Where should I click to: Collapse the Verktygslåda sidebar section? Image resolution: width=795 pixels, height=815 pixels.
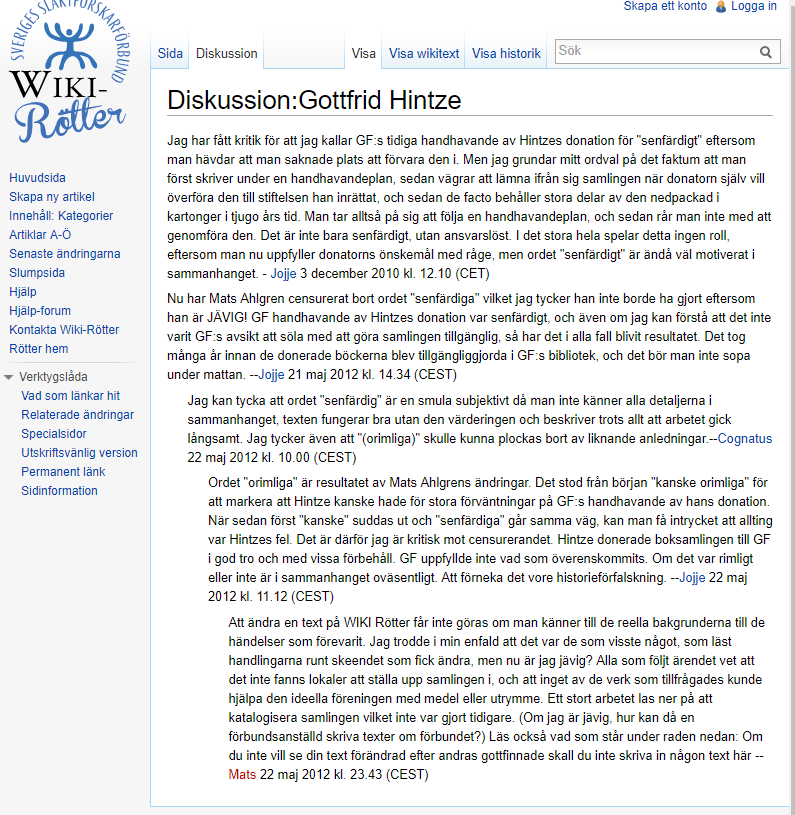pyautogui.click(x=10, y=377)
